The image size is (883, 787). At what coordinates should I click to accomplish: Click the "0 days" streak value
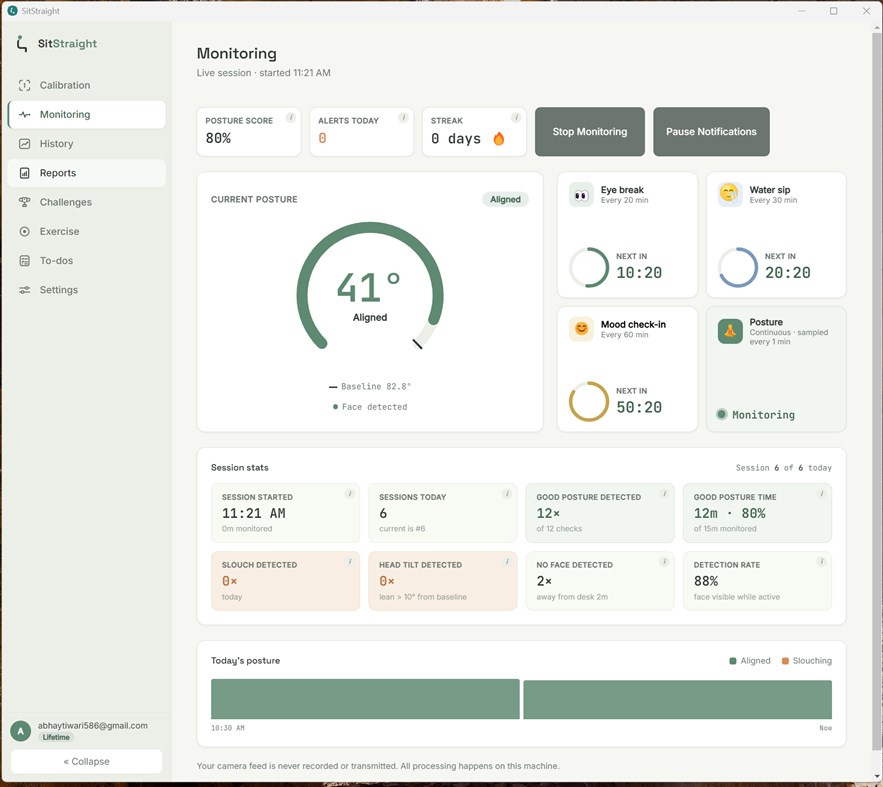[x=456, y=138]
